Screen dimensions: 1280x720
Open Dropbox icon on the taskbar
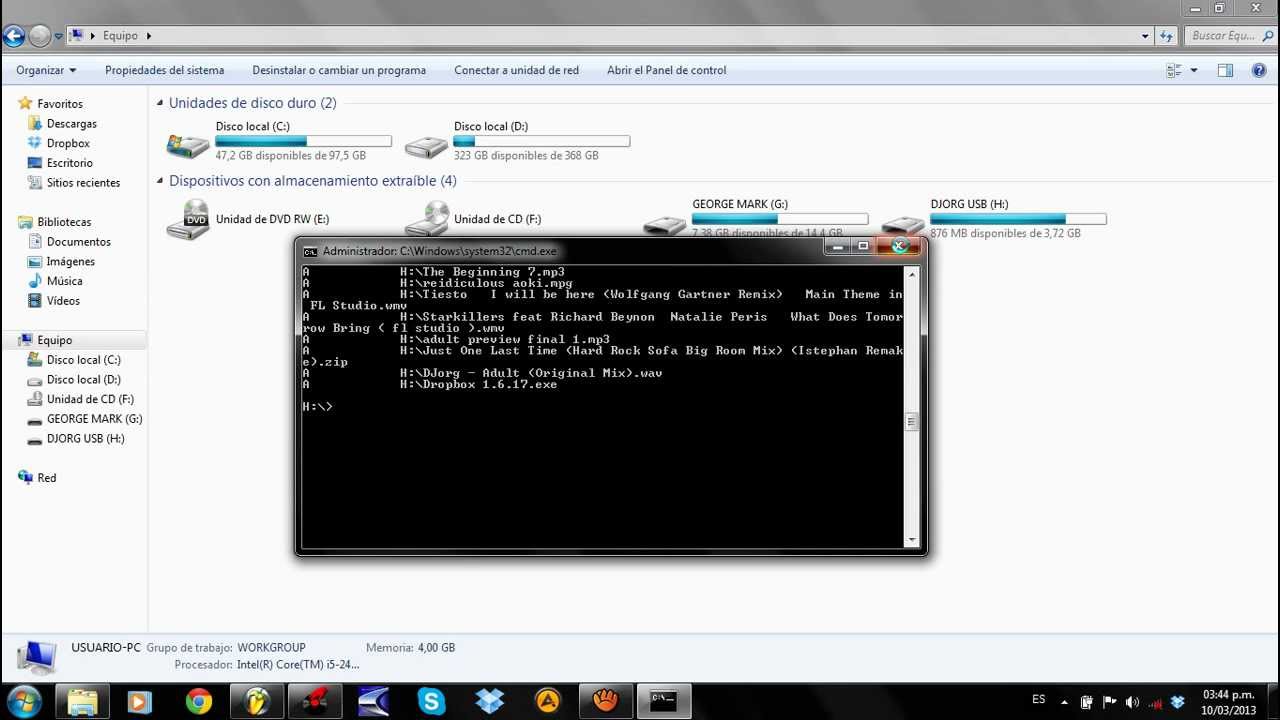(489, 701)
